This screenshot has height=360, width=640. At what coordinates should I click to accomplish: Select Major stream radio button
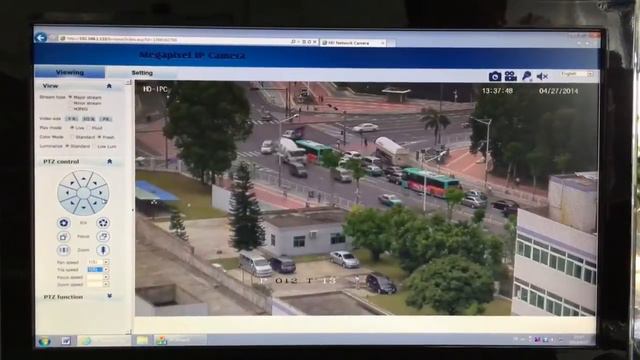click(70, 97)
